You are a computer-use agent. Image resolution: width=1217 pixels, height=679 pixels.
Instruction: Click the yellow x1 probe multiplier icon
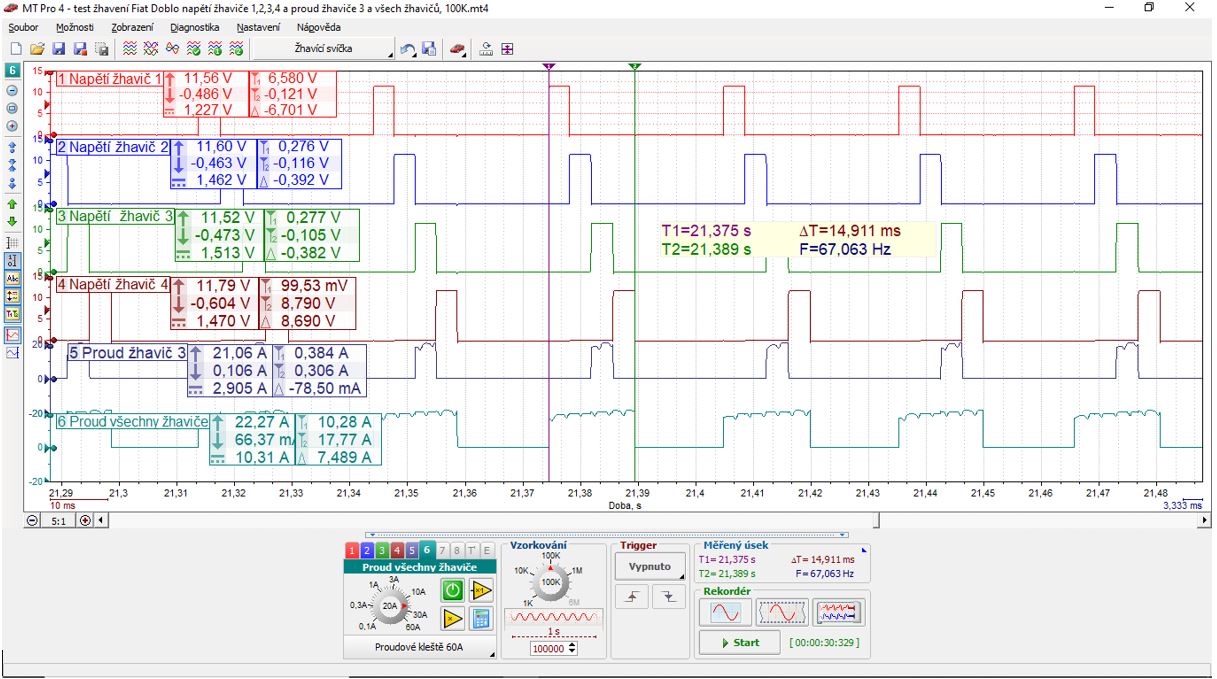point(480,590)
